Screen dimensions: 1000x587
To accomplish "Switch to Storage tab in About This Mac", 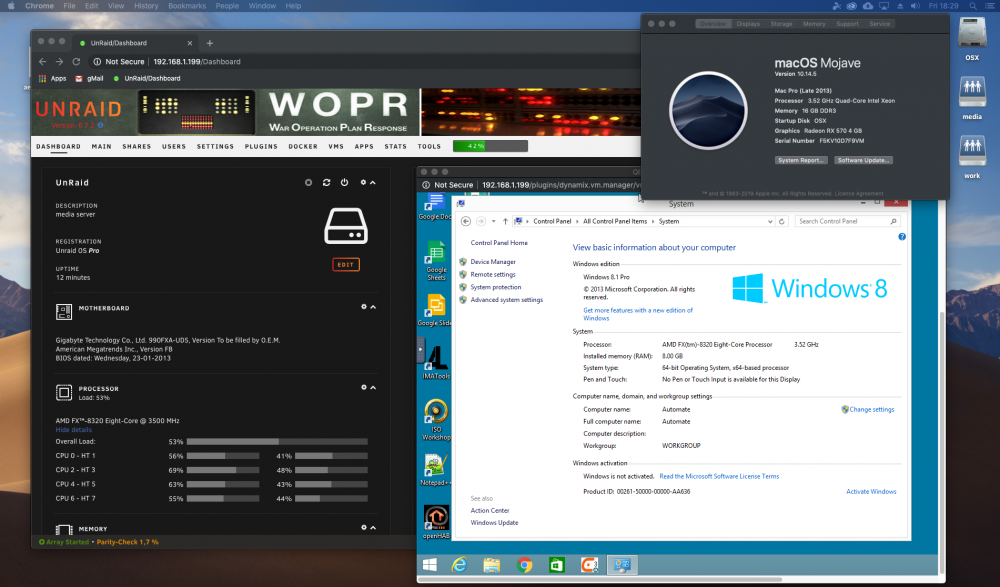I will coord(781,24).
